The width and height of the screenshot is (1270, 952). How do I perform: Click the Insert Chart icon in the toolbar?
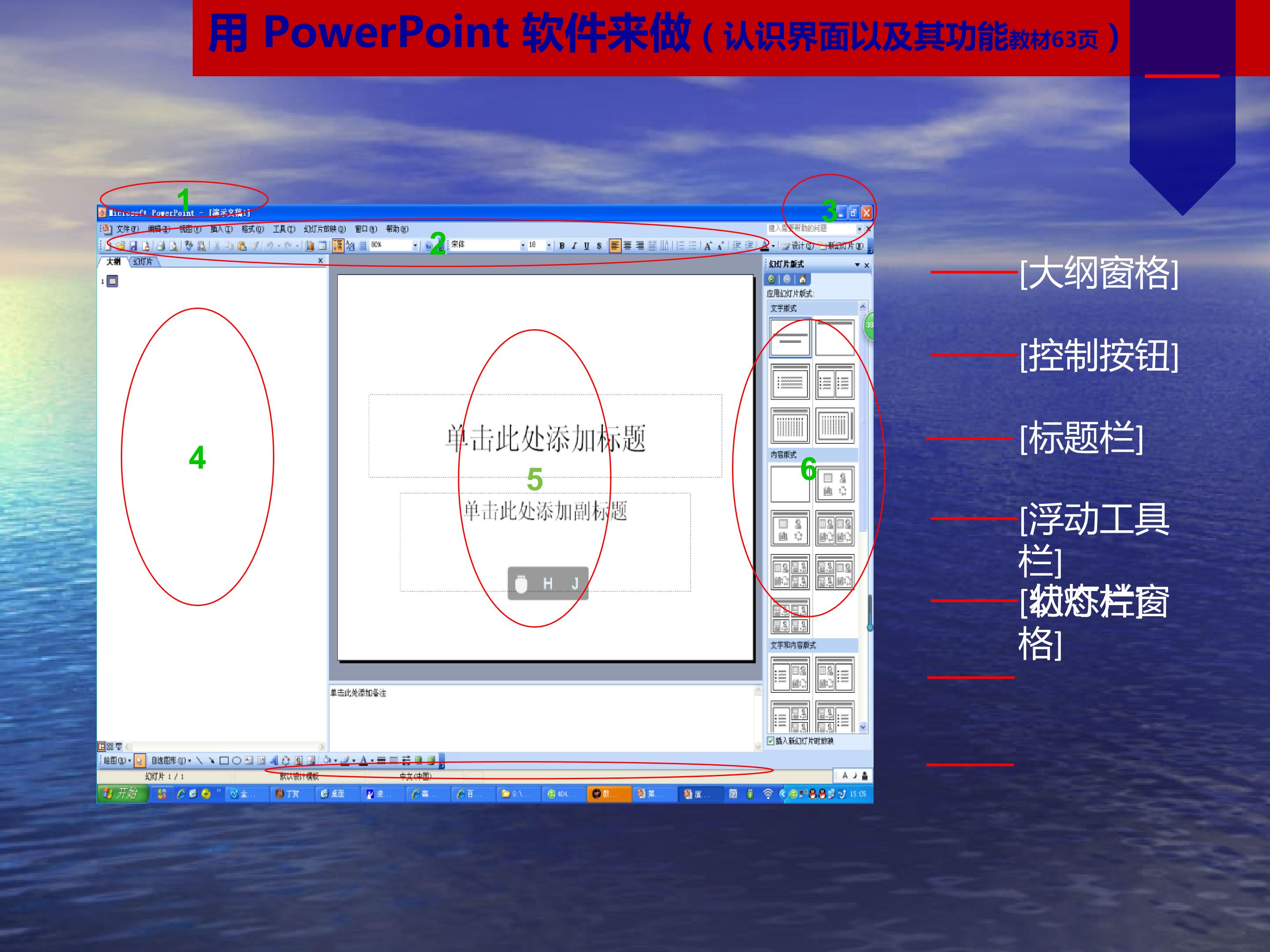pos(310,246)
